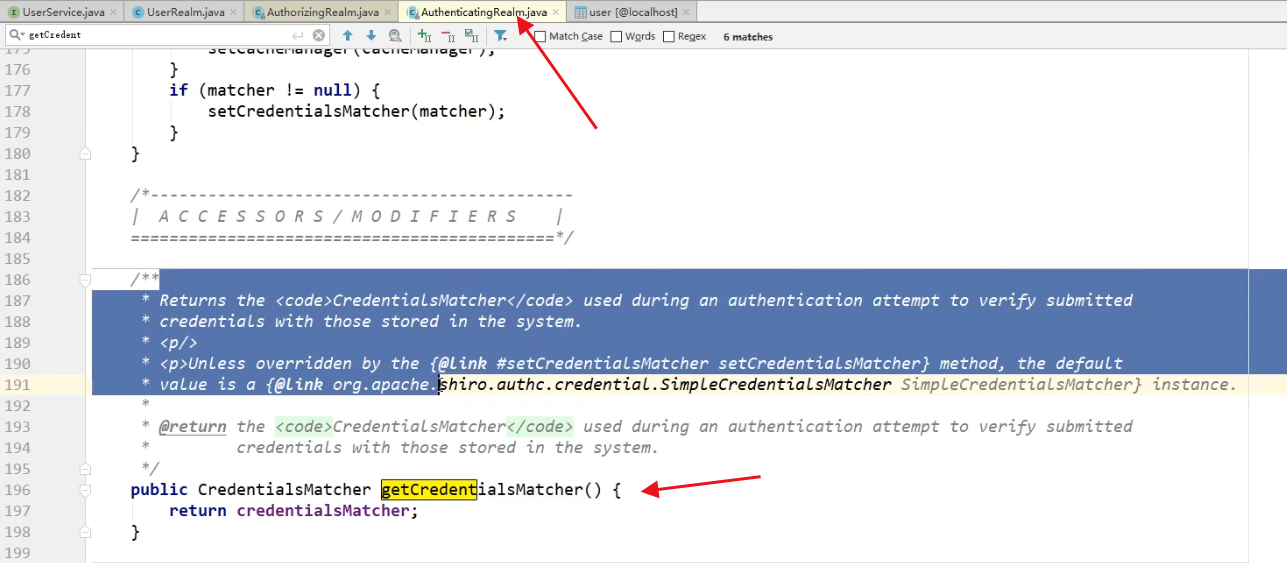Close the UserRealm.java tab
The height and width of the screenshot is (563, 1287).
[x=234, y=12]
